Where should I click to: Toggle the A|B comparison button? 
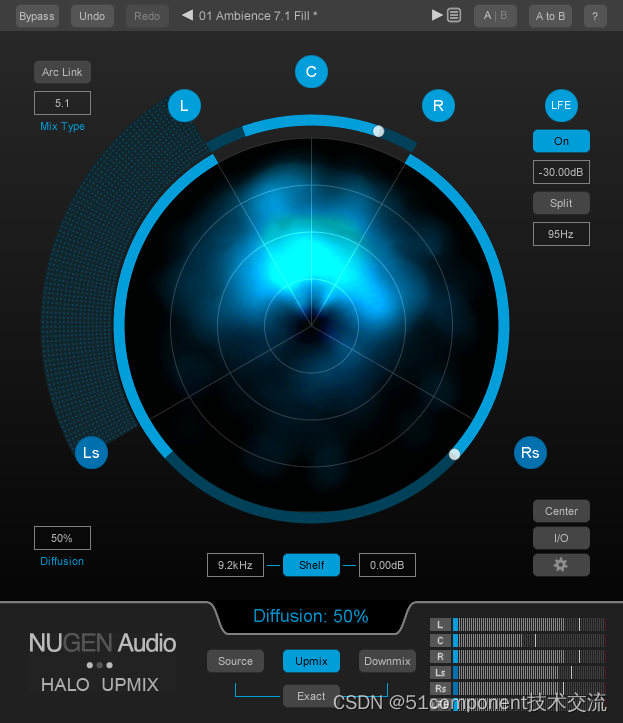tap(495, 16)
